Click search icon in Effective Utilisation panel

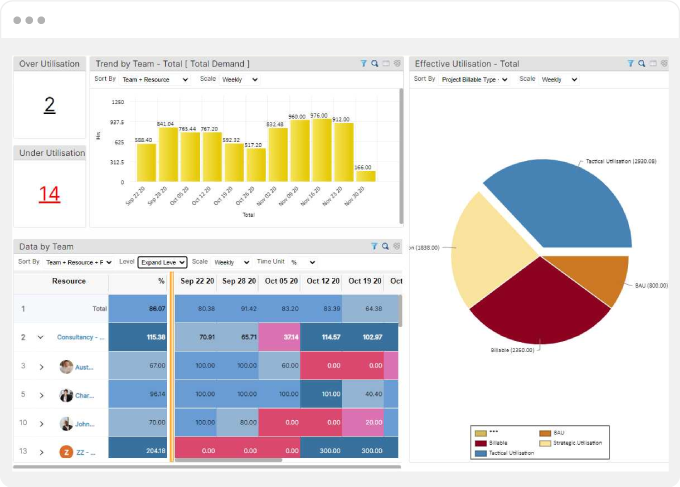[x=642, y=64]
